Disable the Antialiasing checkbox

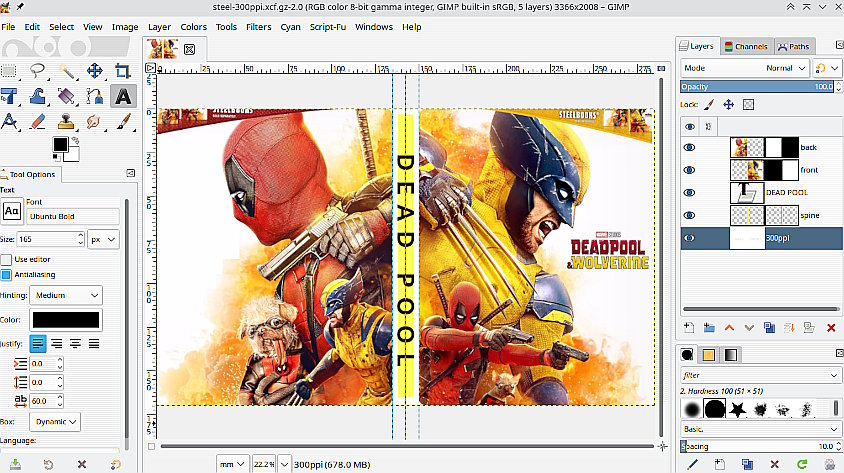[x=6, y=274]
